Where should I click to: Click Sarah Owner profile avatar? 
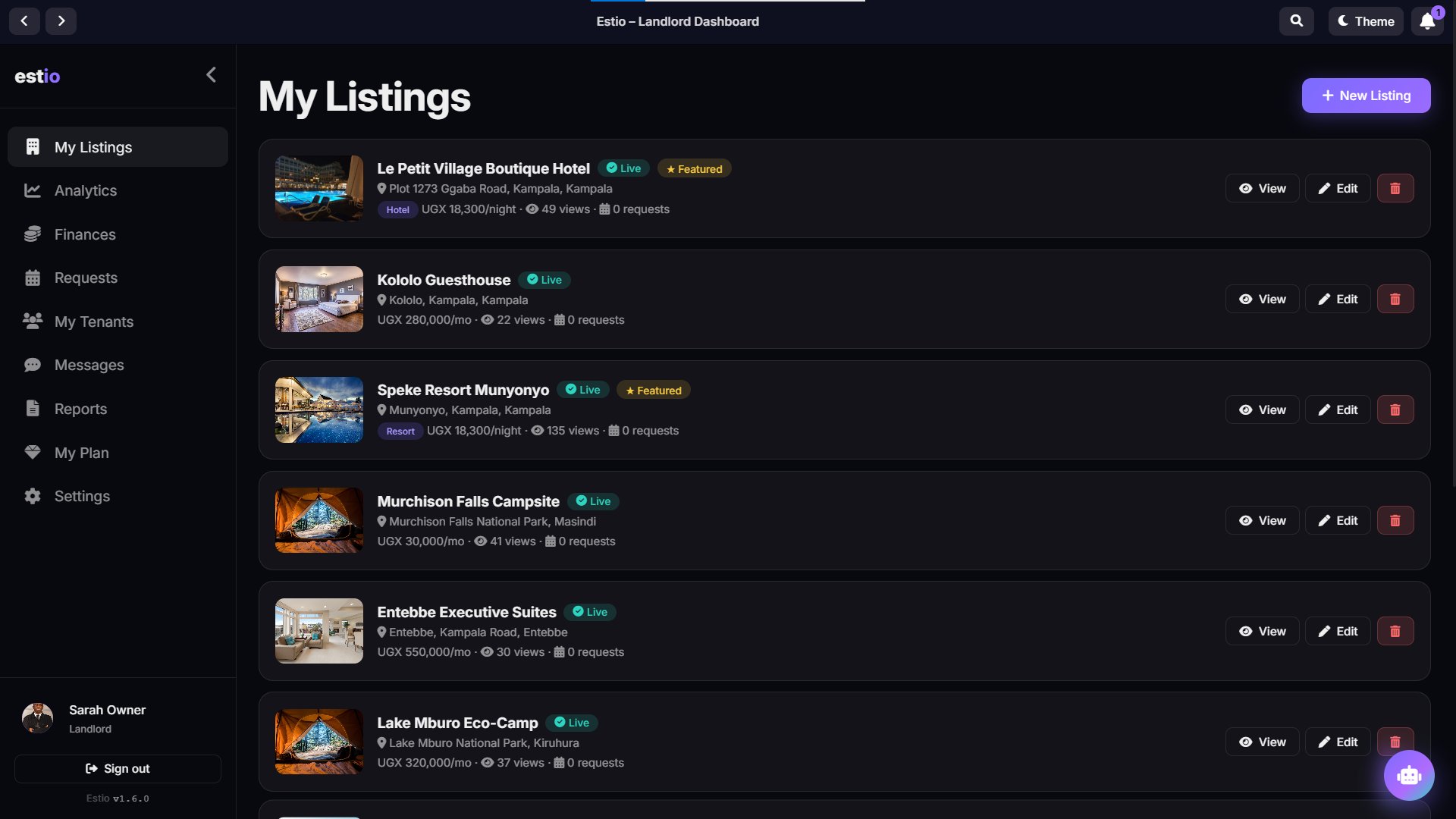point(37,718)
